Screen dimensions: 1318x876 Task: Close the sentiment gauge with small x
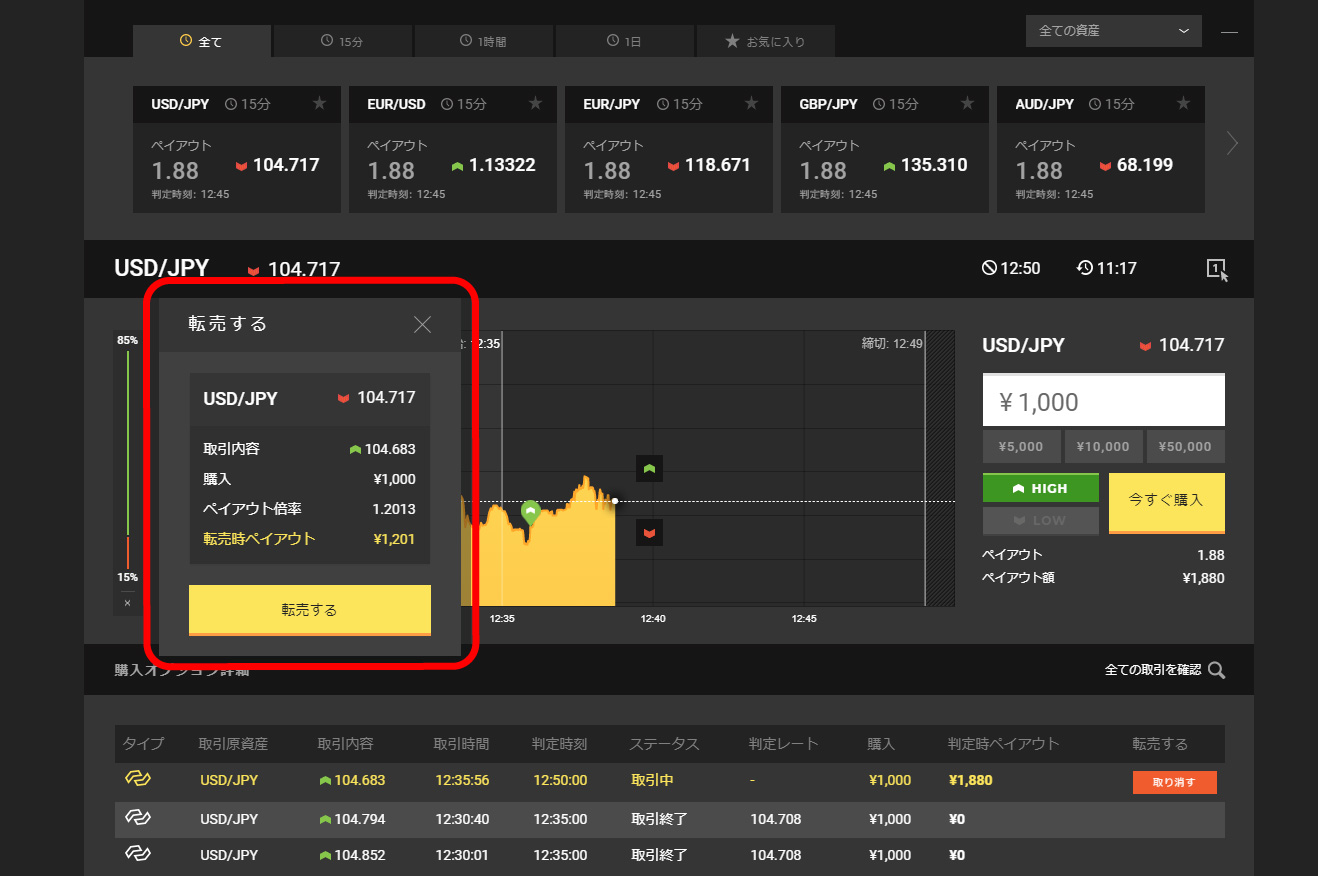click(x=127, y=603)
